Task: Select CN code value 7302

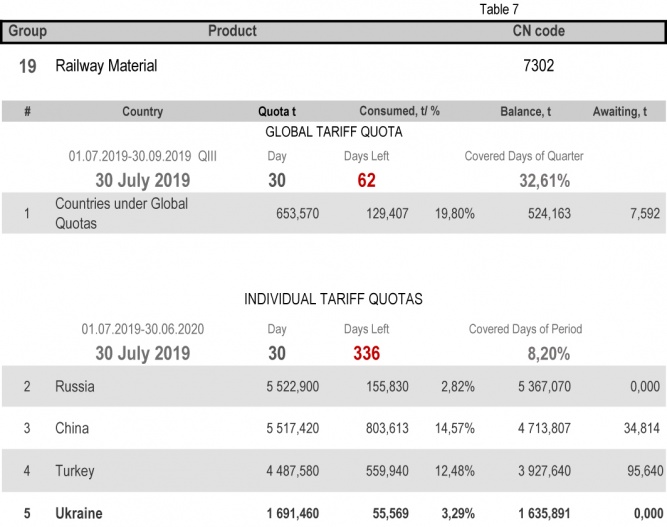Action: (x=538, y=66)
